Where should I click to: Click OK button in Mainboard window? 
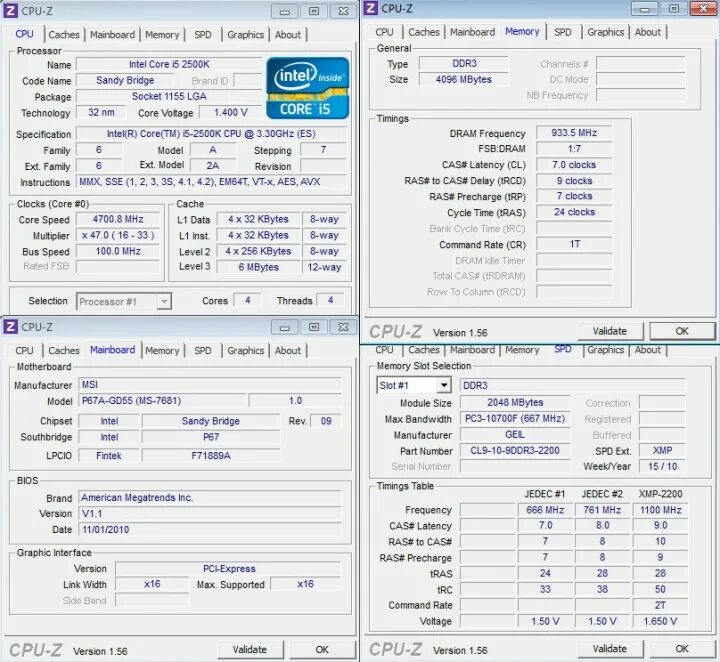(x=322, y=650)
